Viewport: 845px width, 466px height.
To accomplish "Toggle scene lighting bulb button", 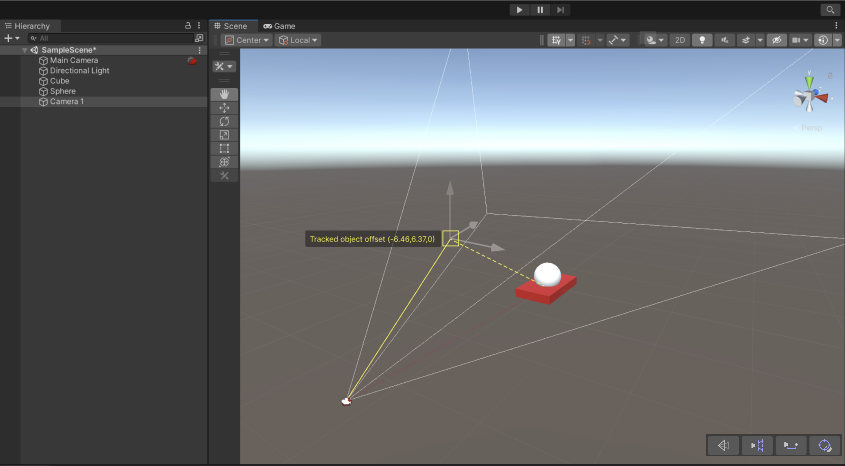I will 702,40.
